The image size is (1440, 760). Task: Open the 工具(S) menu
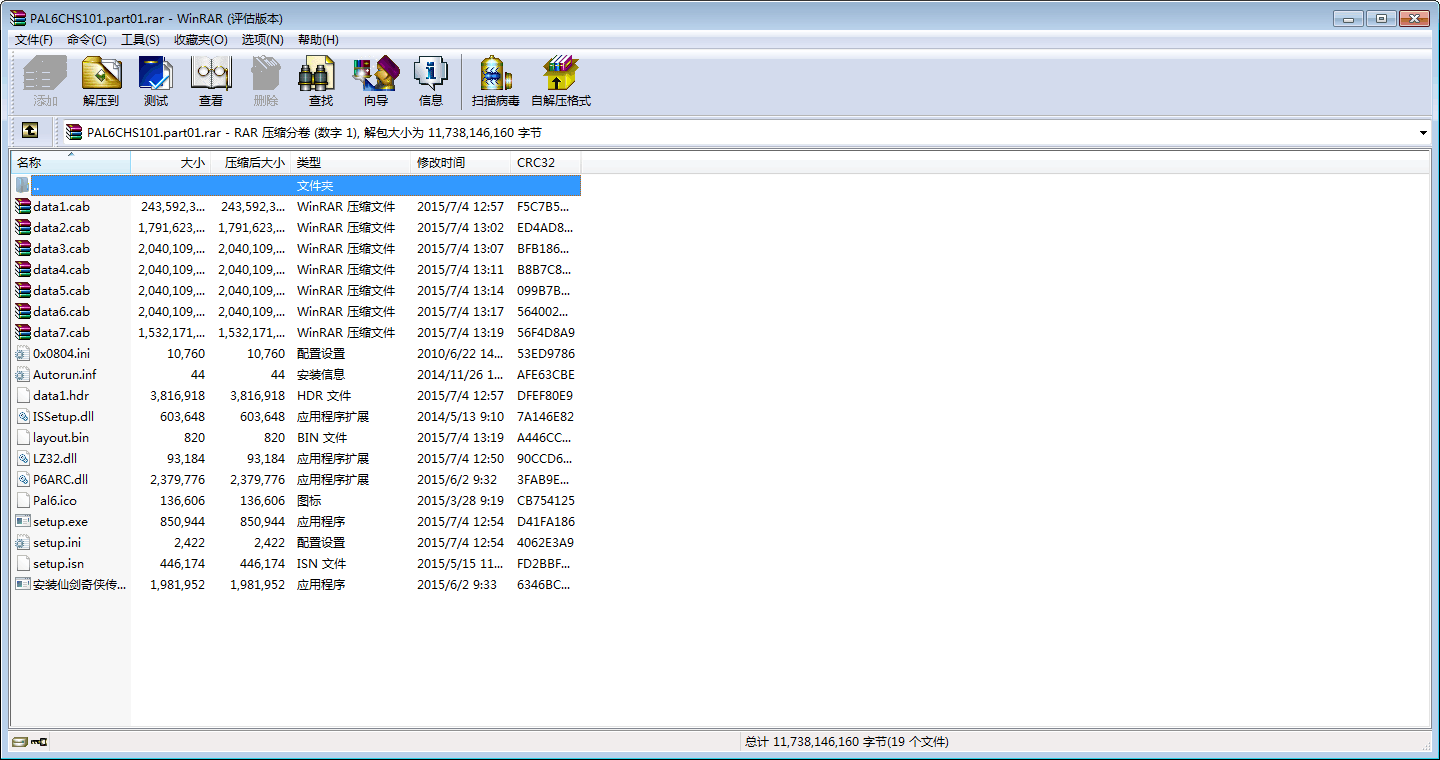(x=140, y=40)
